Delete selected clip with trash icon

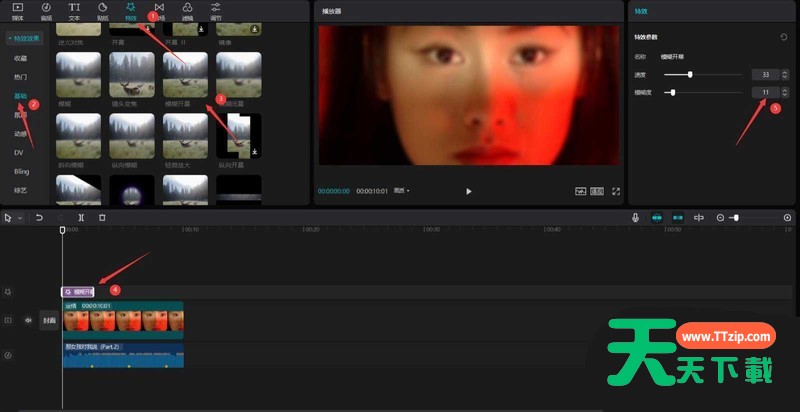[x=102, y=217]
